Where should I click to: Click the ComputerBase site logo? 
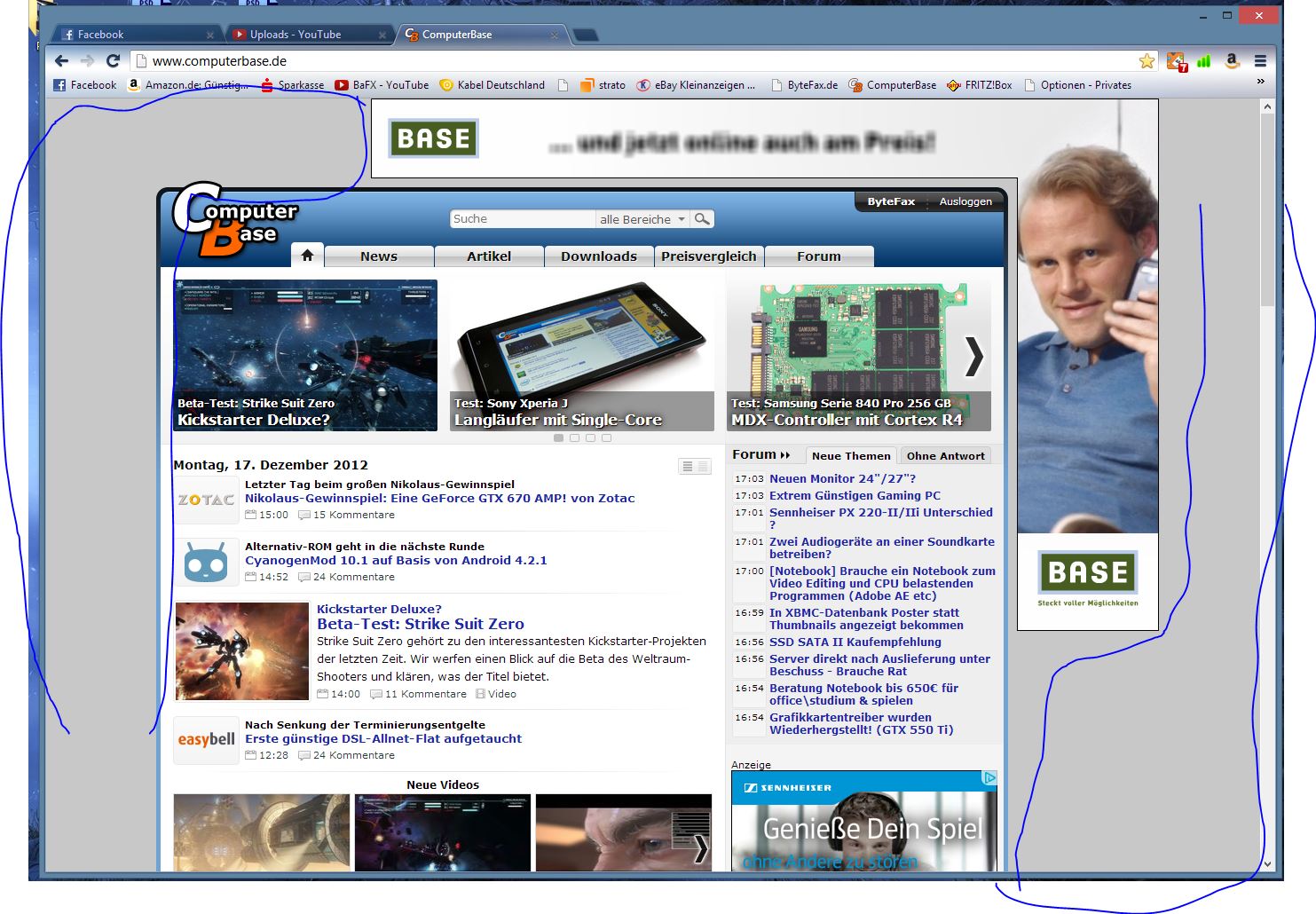pyautogui.click(x=235, y=220)
